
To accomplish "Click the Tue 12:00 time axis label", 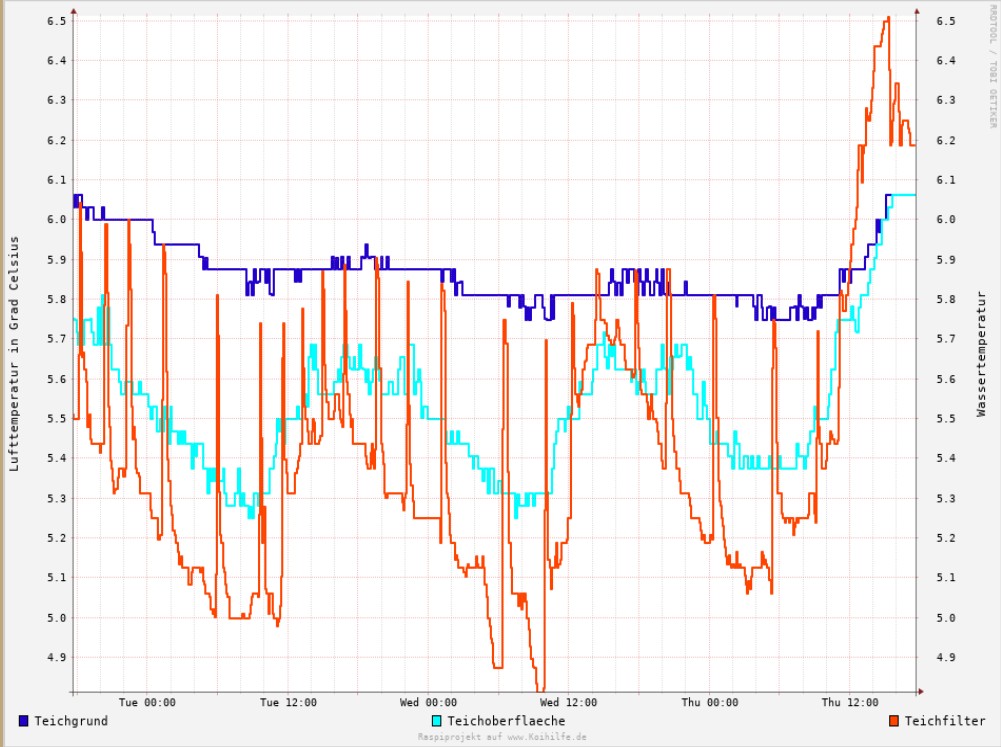I will click(288, 703).
